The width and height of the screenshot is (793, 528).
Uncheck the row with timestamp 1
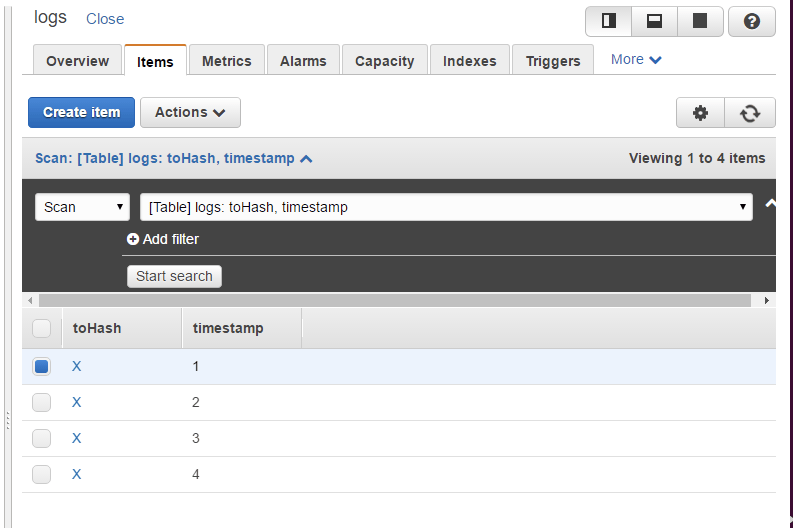41,366
